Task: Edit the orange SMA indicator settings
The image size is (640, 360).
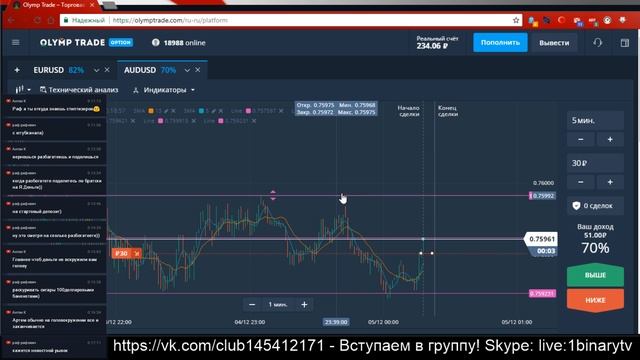Action: (166, 111)
